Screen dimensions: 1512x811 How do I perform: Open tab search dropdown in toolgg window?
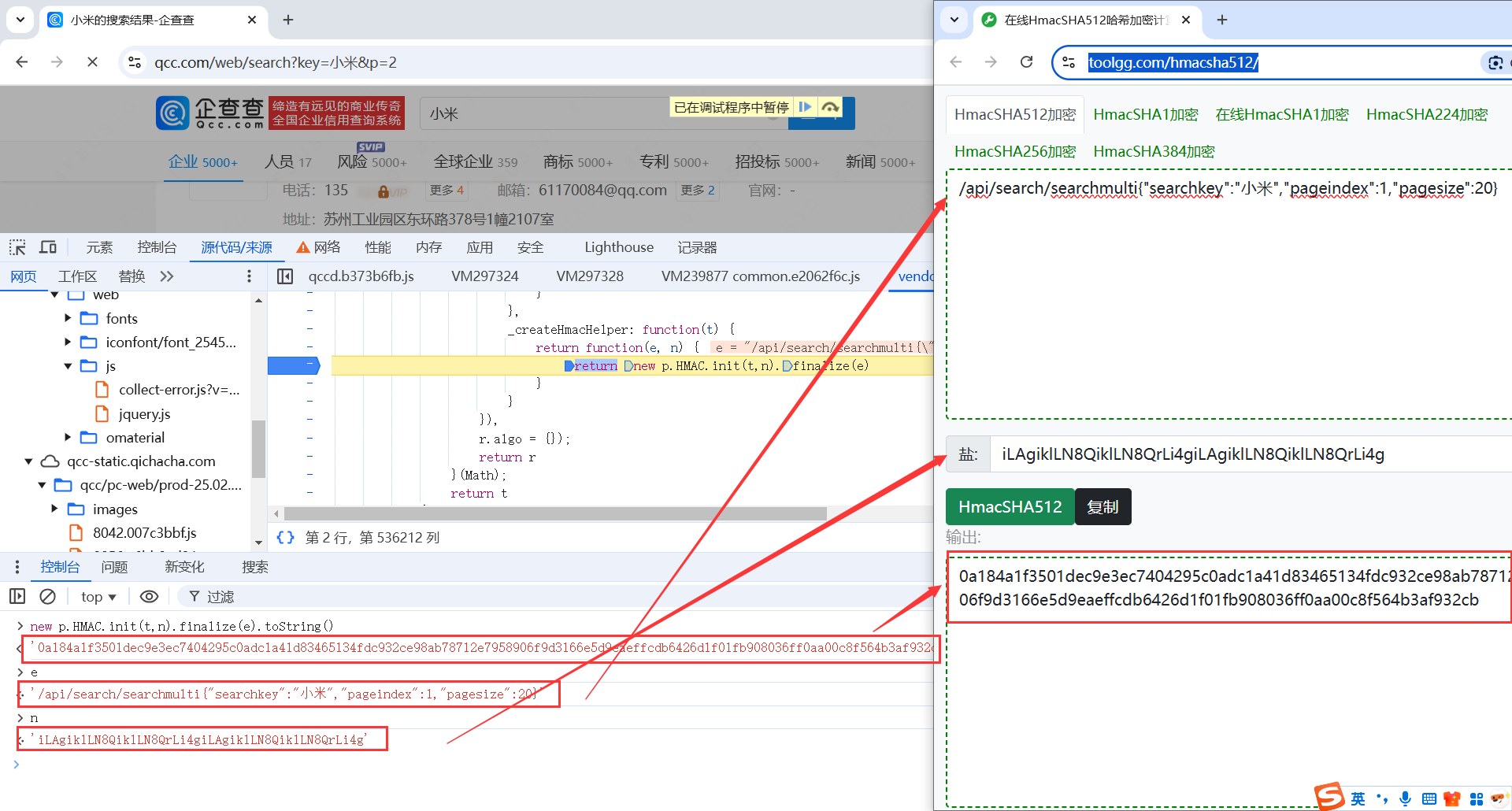pos(954,20)
